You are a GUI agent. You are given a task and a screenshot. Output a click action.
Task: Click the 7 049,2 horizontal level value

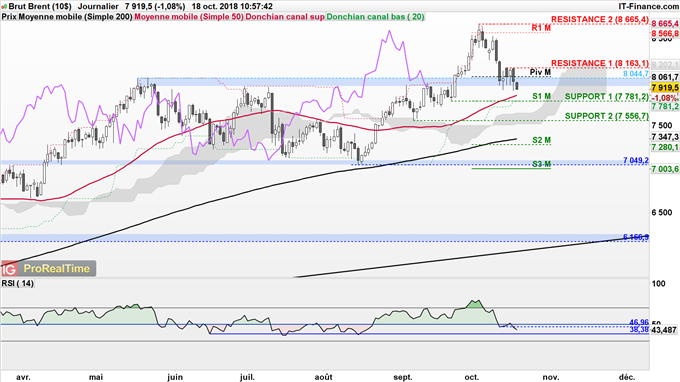tap(636, 160)
